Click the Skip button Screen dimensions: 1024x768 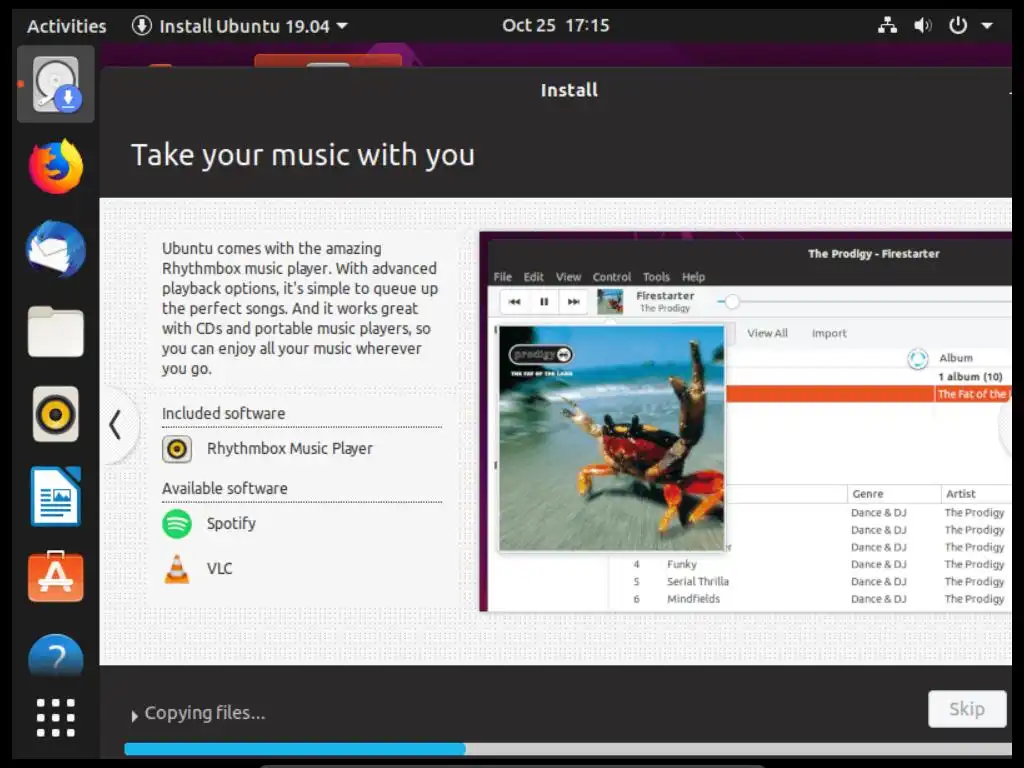[x=967, y=709]
